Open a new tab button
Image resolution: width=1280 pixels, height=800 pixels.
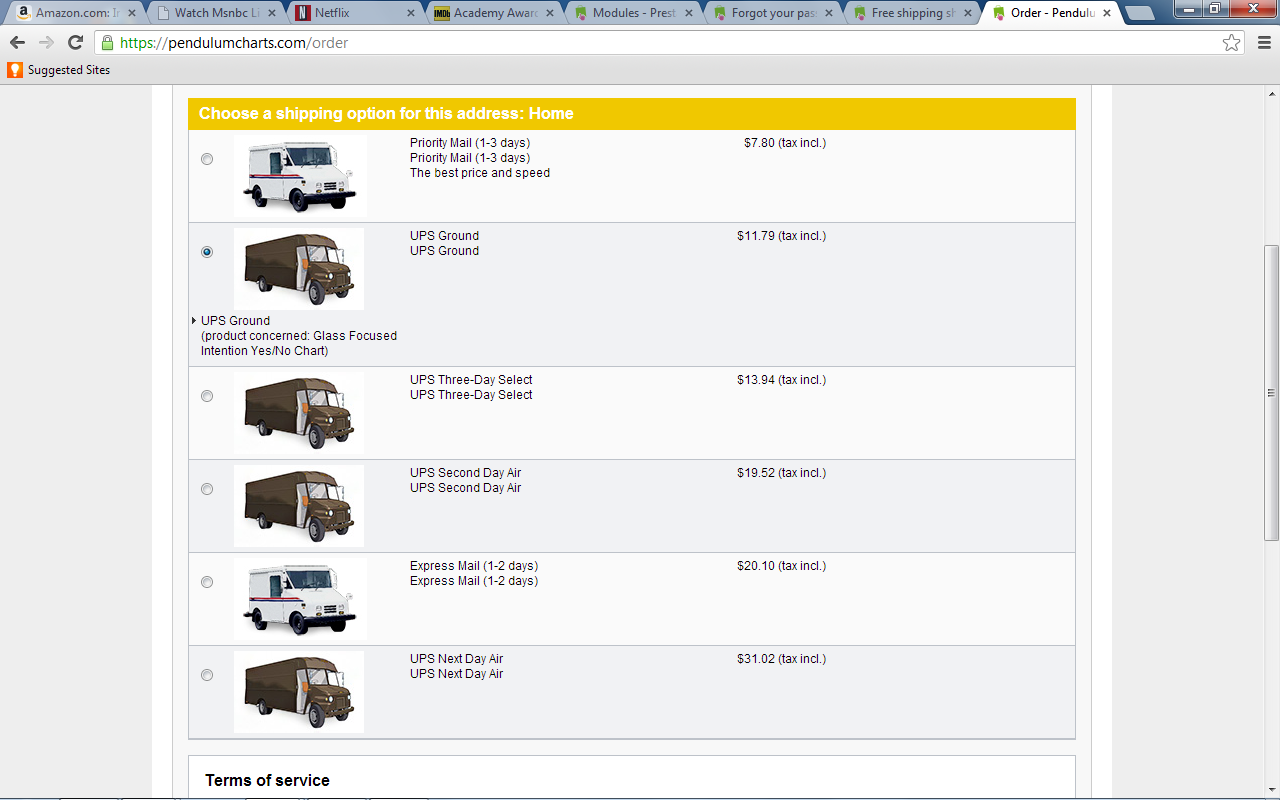(1140, 14)
